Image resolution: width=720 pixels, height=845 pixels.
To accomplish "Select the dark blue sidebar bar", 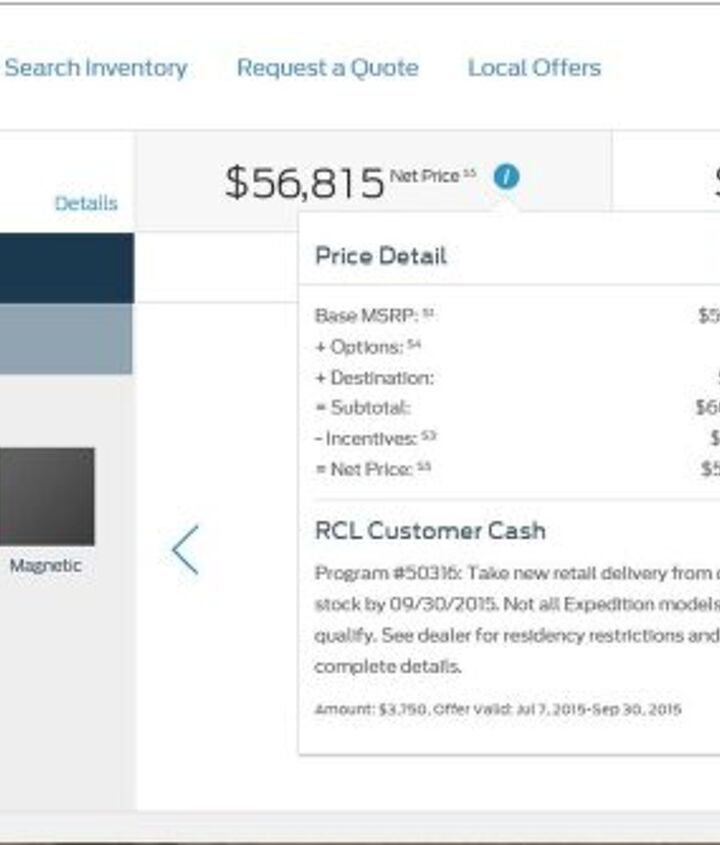I will click(x=66, y=268).
